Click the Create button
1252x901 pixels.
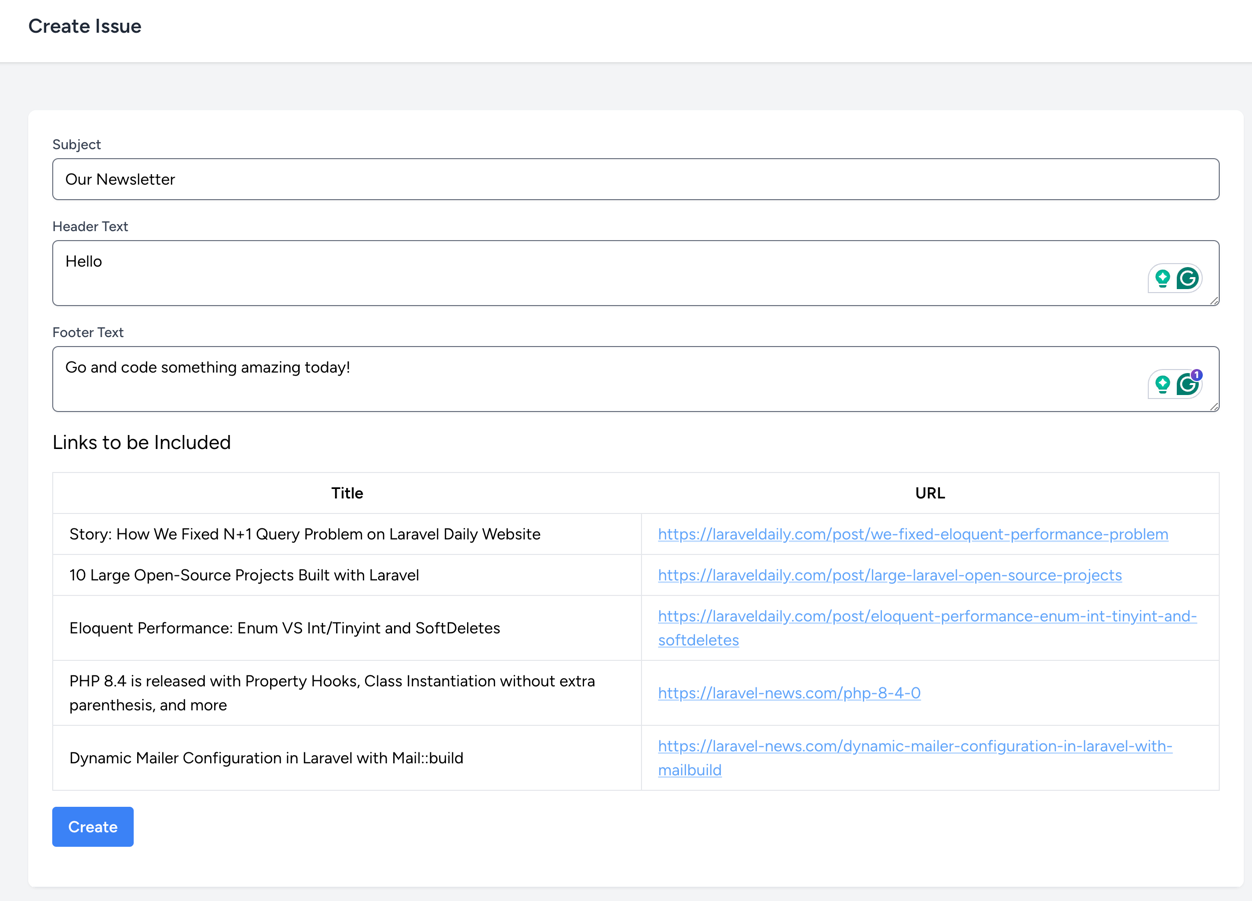(93, 827)
